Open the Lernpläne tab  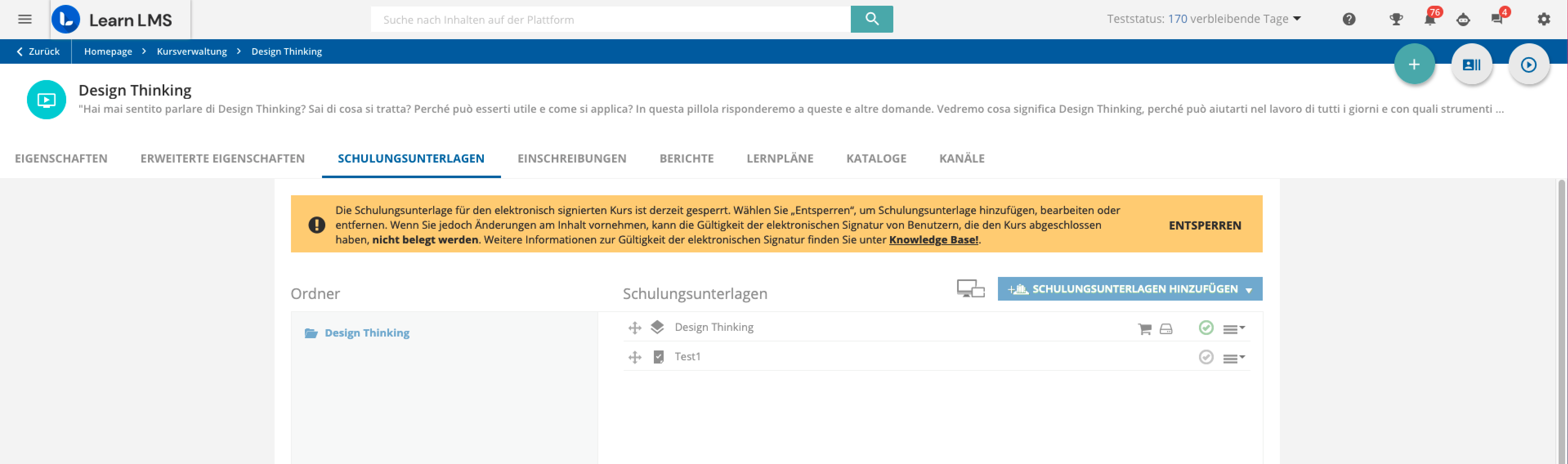pos(780,159)
